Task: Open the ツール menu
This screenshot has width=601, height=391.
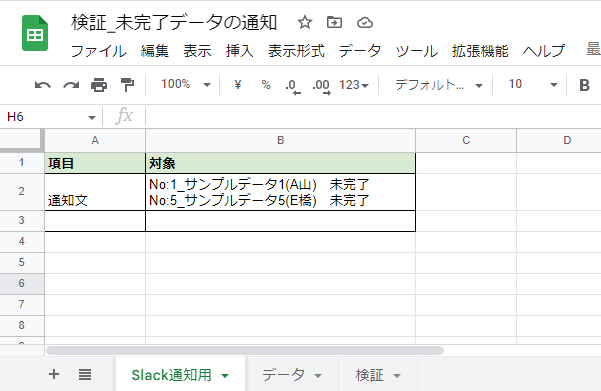Action: tap(417, 51)
